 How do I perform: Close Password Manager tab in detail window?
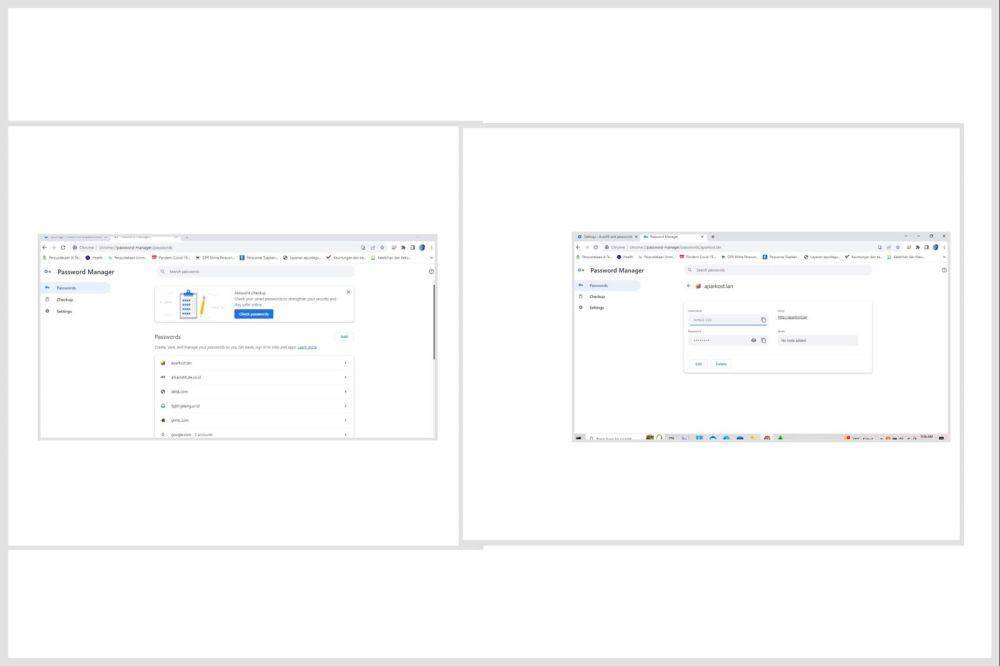coord(702,237)
